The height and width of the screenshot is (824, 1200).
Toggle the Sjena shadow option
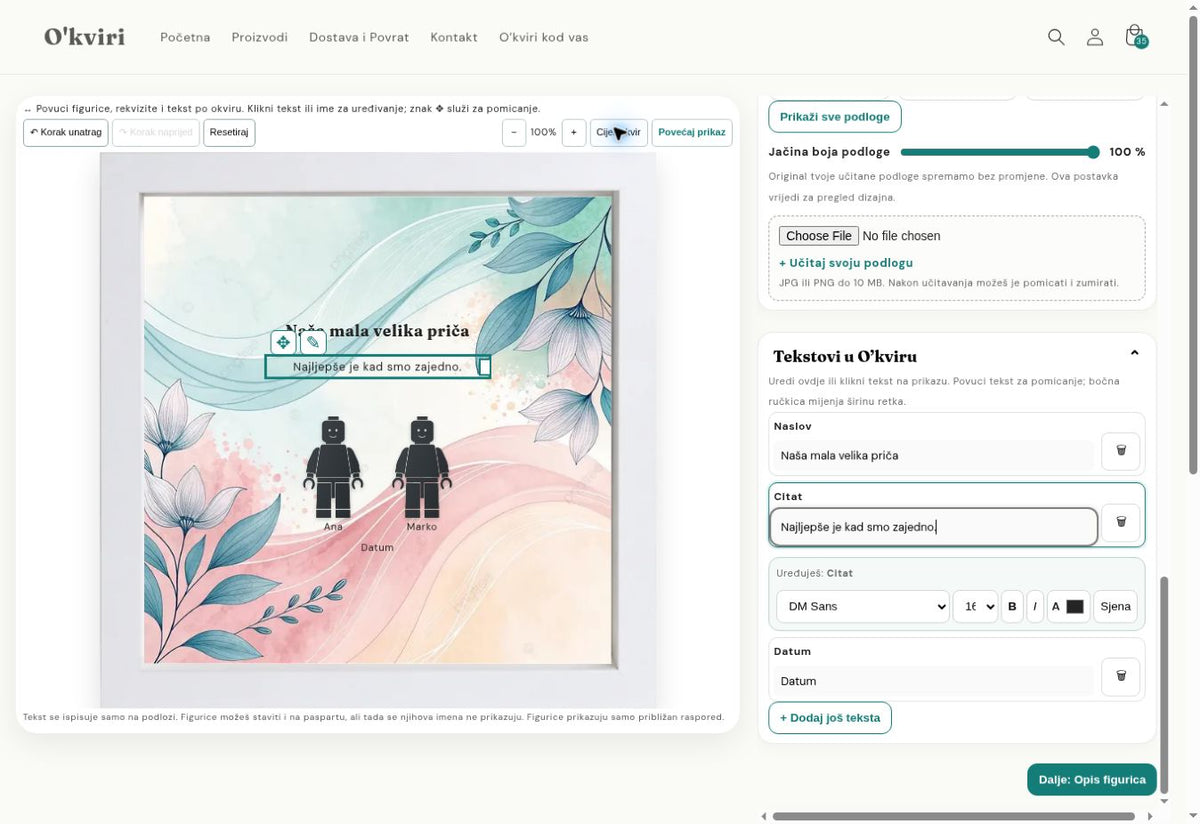coord(1115,606)
